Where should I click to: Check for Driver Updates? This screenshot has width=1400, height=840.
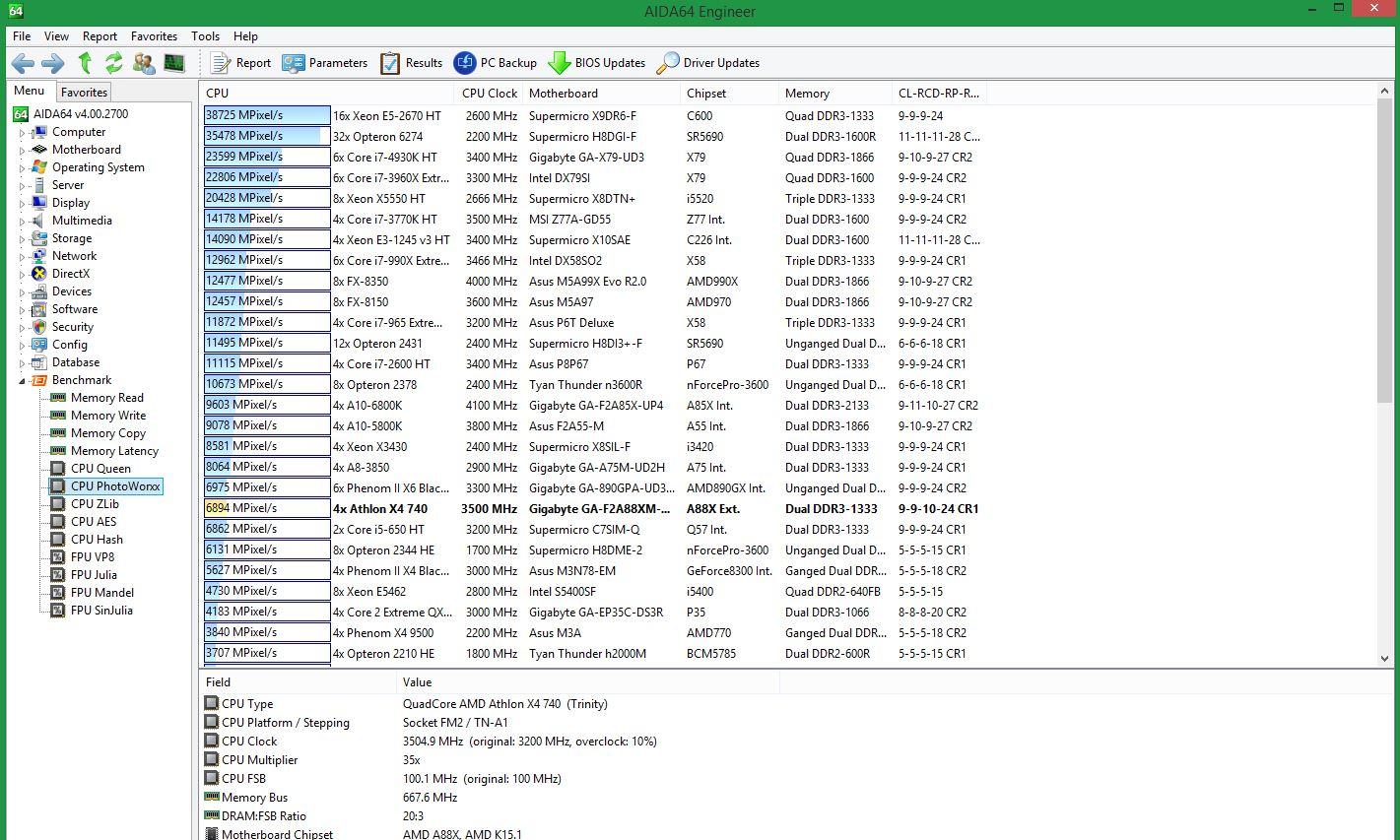708,63
